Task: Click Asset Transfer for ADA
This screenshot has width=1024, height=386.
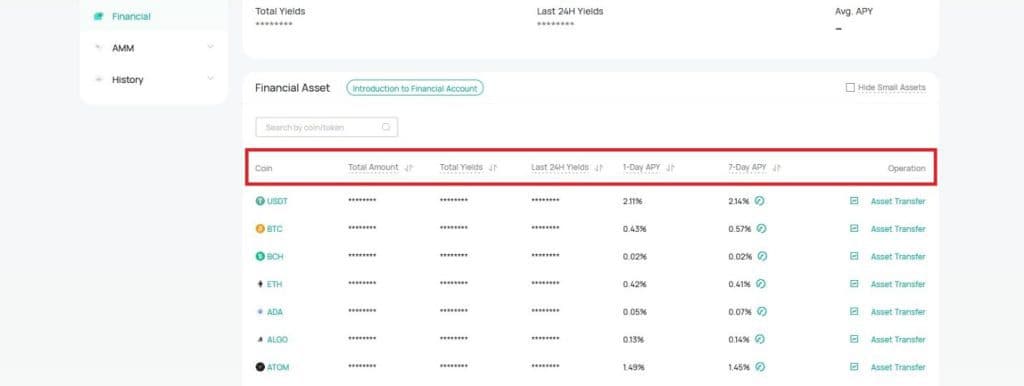Action: pos(898,312)
